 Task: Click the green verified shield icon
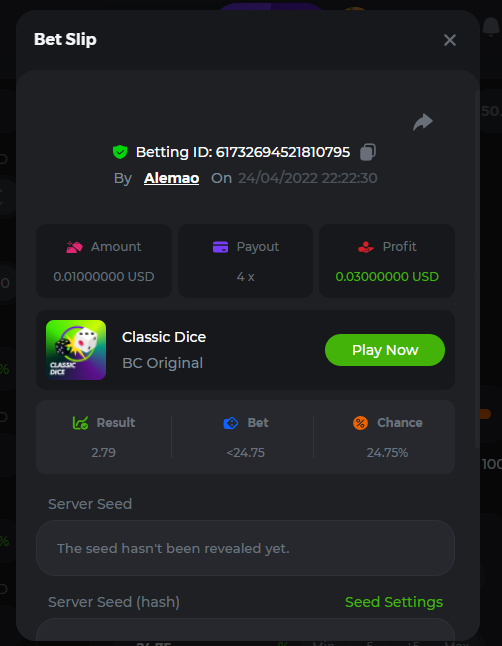coord(120,152)
